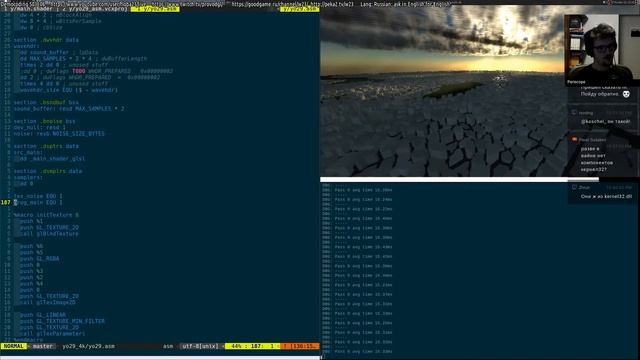The image size is (640, 360).
Task: Click the 'call glTexImage2D' line
Action: pos(48,302)
